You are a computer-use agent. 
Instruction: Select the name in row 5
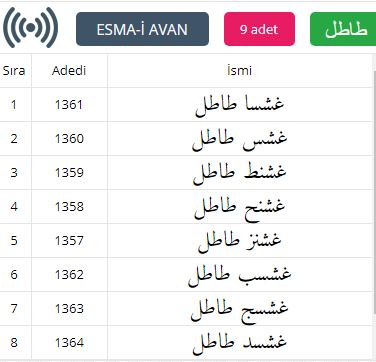tap(239, 241)
